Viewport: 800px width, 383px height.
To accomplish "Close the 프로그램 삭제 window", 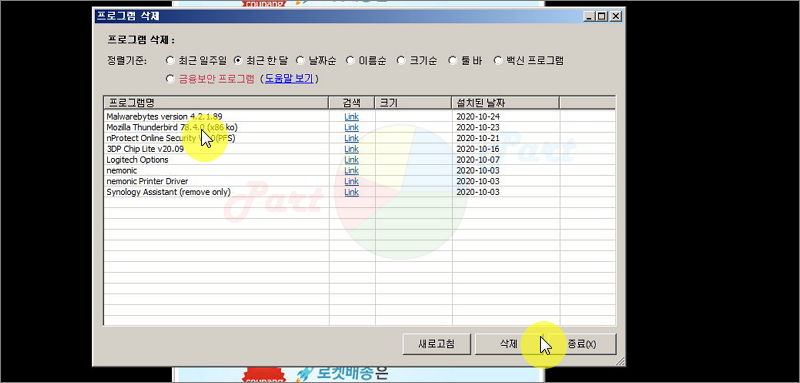I will (x=616, y=16).
